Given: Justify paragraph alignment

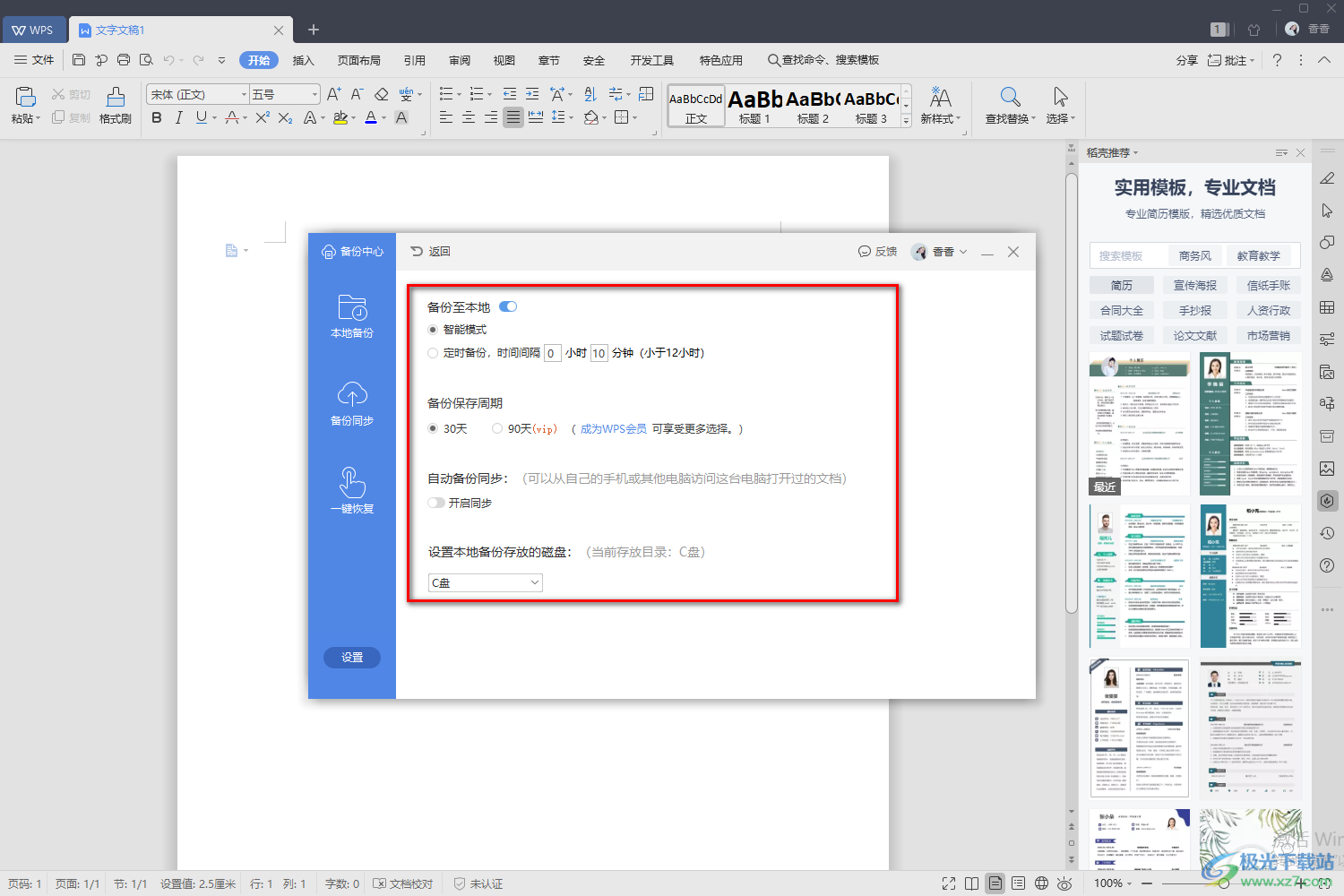Looking at the screenshot, I should 513,117.
